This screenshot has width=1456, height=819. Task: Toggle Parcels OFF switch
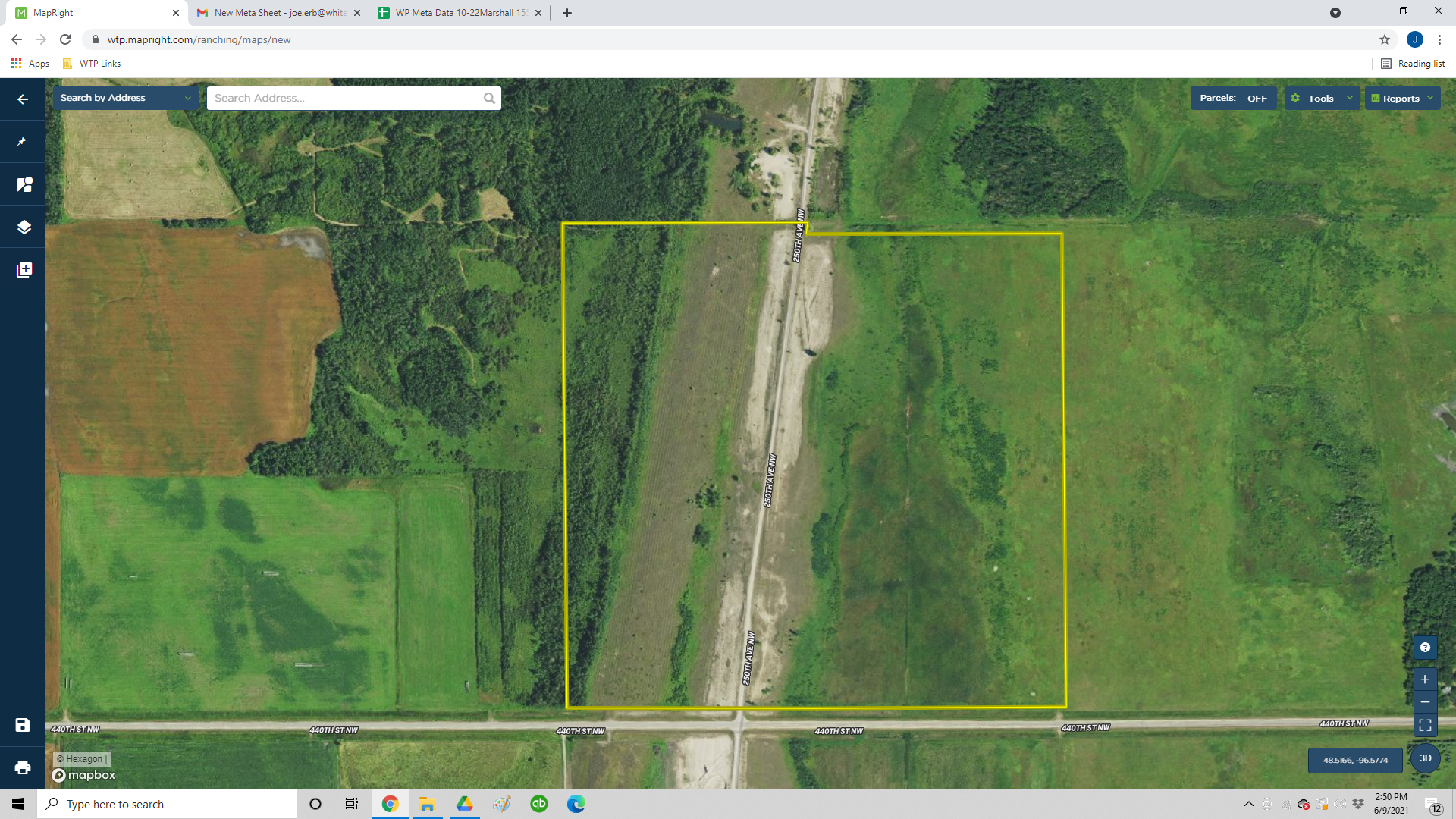1257,98
